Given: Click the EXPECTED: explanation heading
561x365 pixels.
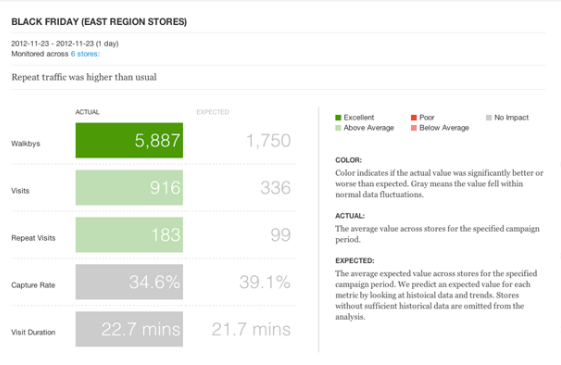Looking at the screenshot, I should (x=355, y=261).
